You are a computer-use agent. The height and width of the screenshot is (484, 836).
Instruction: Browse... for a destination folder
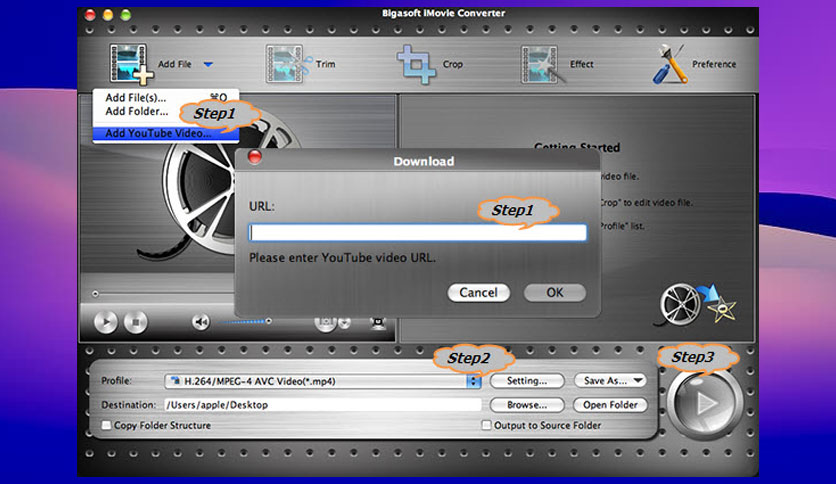[x=527, y=405]
